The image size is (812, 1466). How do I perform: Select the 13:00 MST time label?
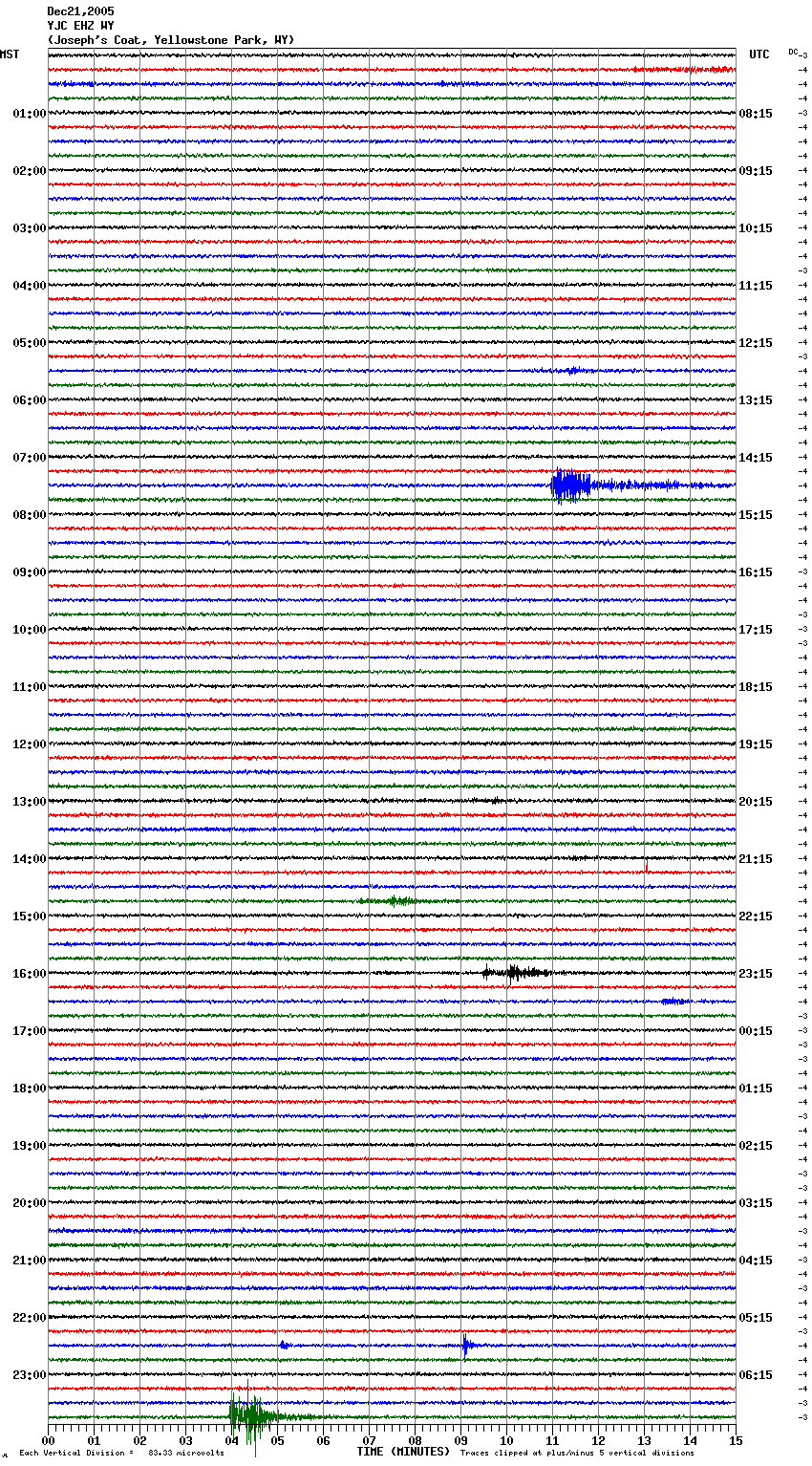tap(30, 802)
